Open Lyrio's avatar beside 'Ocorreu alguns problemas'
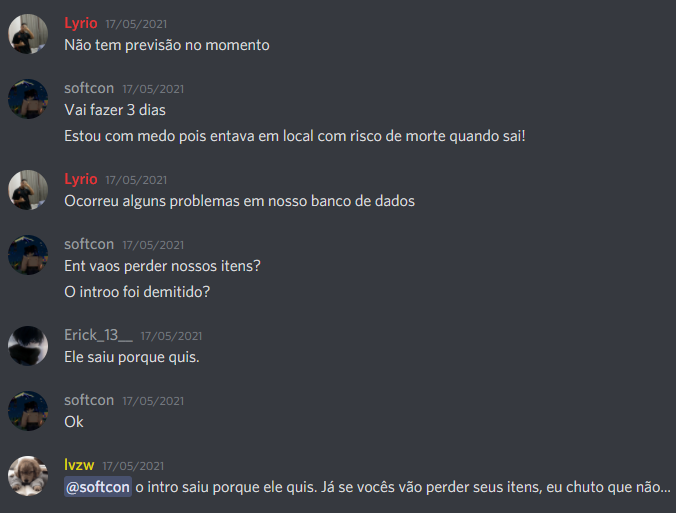This screenshot has height=513, width=676. (28, 190)
